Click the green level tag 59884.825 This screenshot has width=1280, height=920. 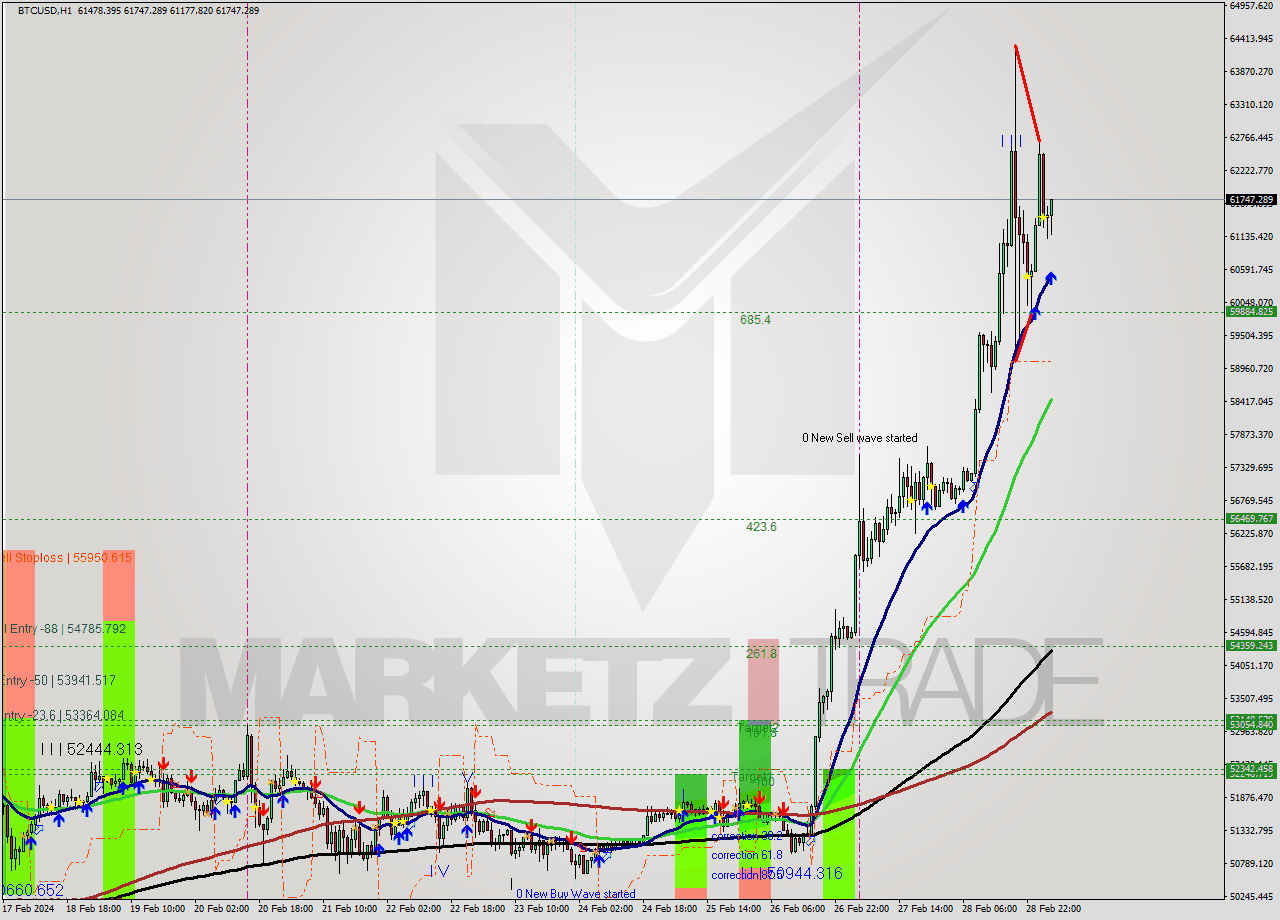pyautogui.click(x=1250, y=312)
